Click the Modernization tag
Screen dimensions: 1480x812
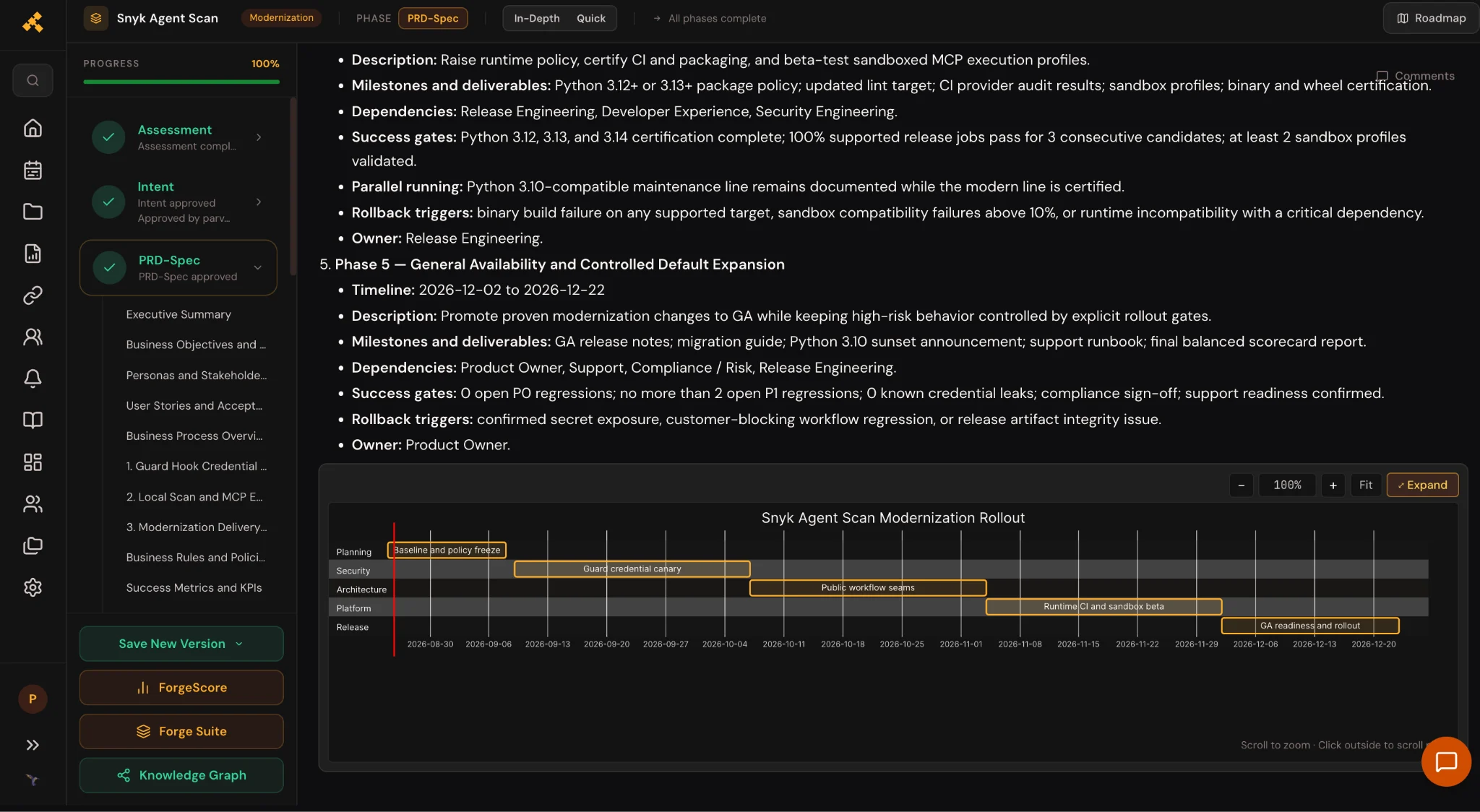tap(281, 17)
